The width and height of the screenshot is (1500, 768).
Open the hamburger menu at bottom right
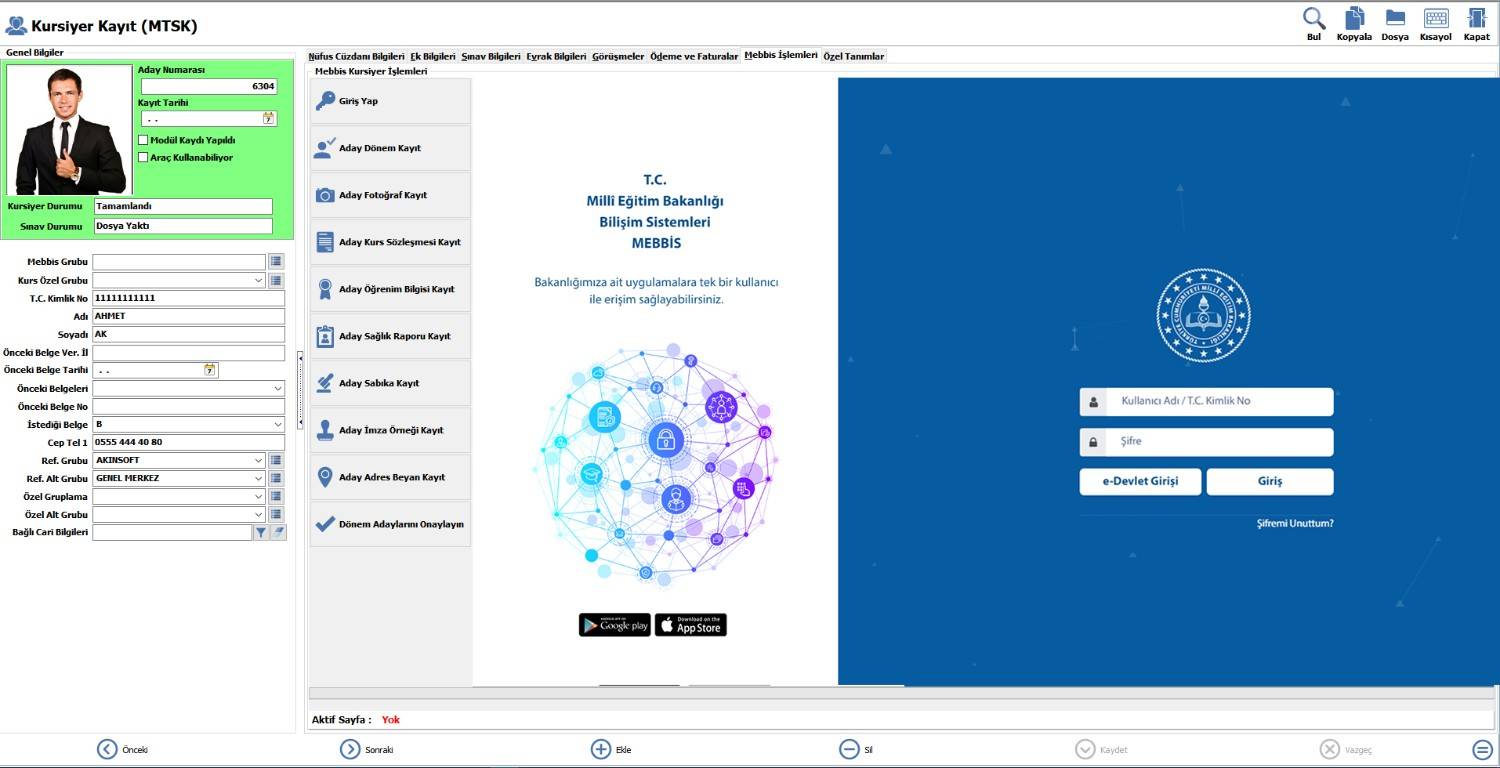(x=1482, y=749)
